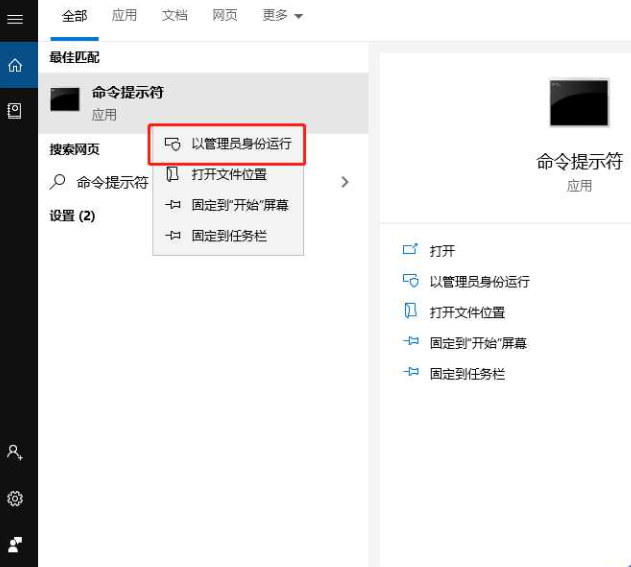The image size is (631, 567).
Task: Switch to the 文档 tab
Action: pos(175,16)
